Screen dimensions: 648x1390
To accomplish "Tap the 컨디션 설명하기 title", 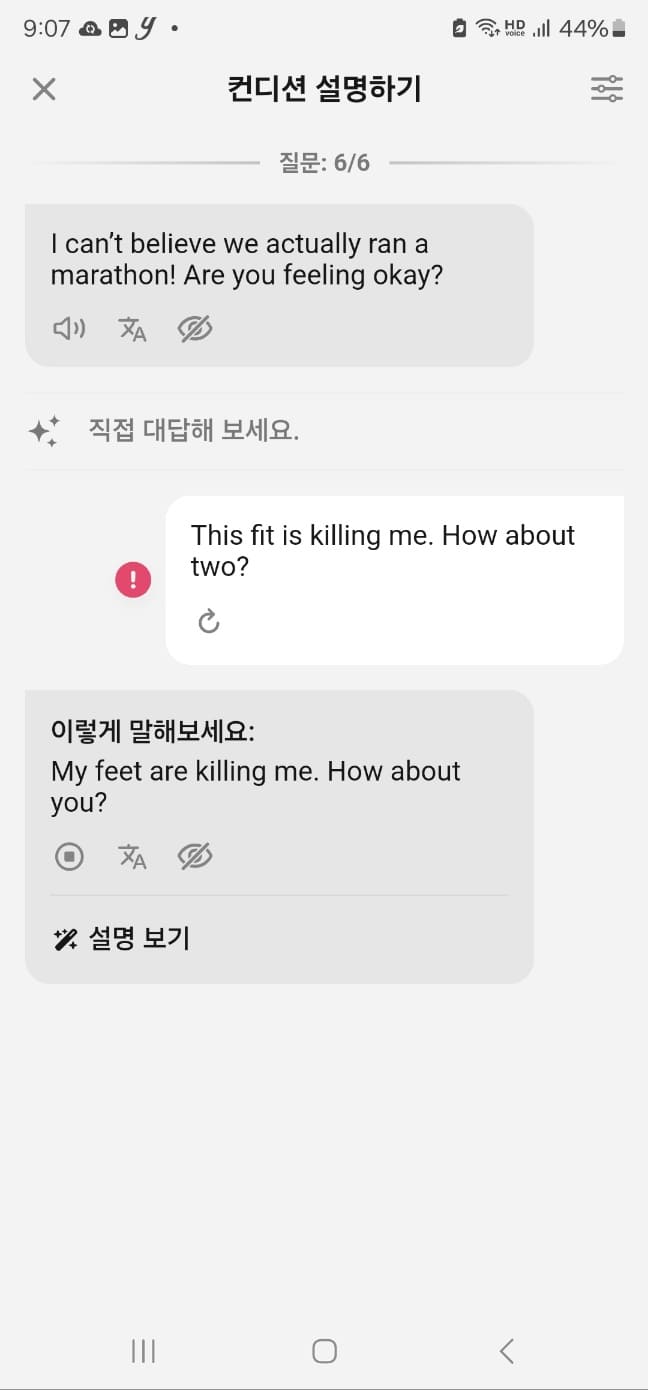I will click(324, 89).
